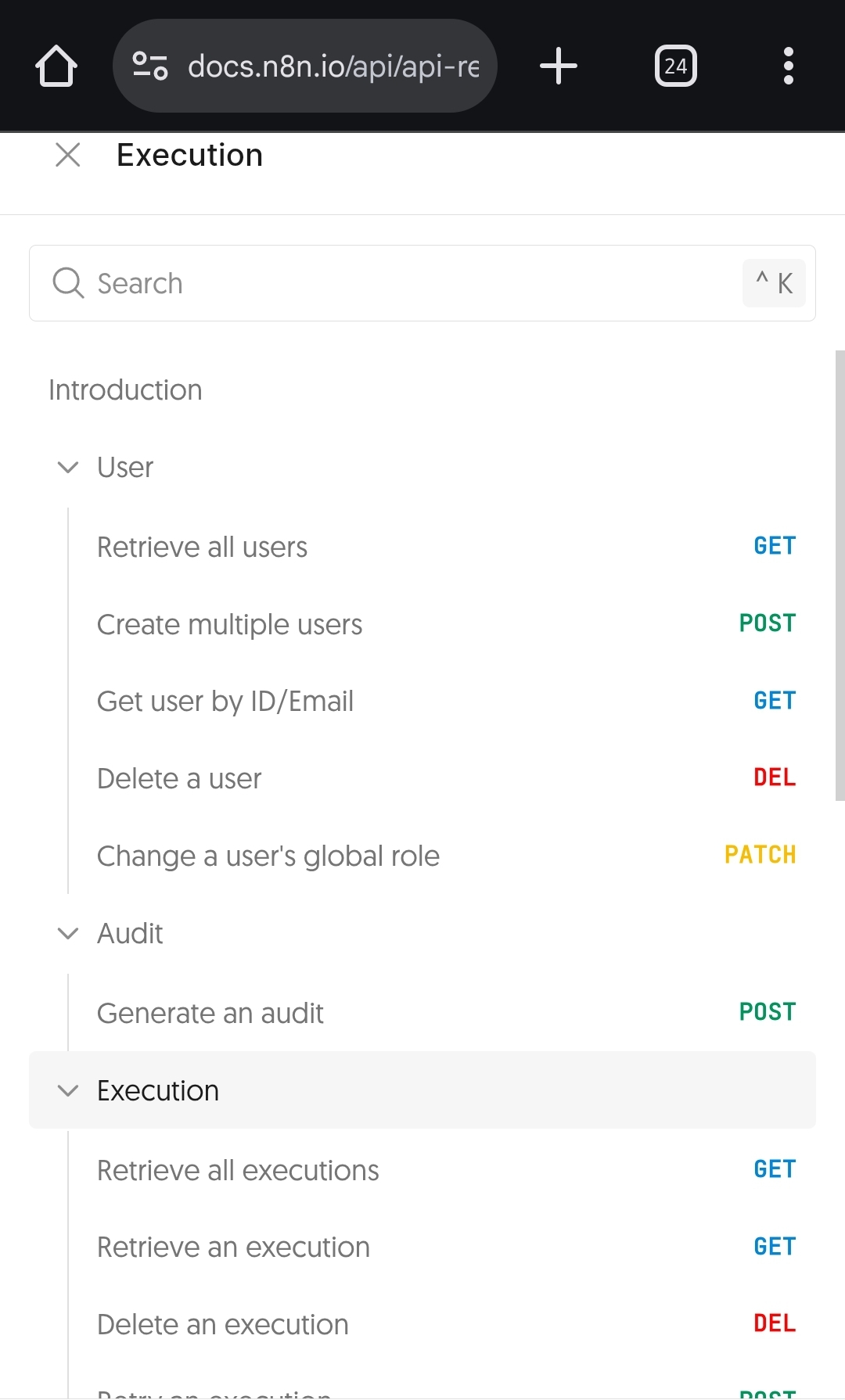Screen dimensions: 845x1400
Task: Open Get user by ID/Email
Action: [225, 702]
